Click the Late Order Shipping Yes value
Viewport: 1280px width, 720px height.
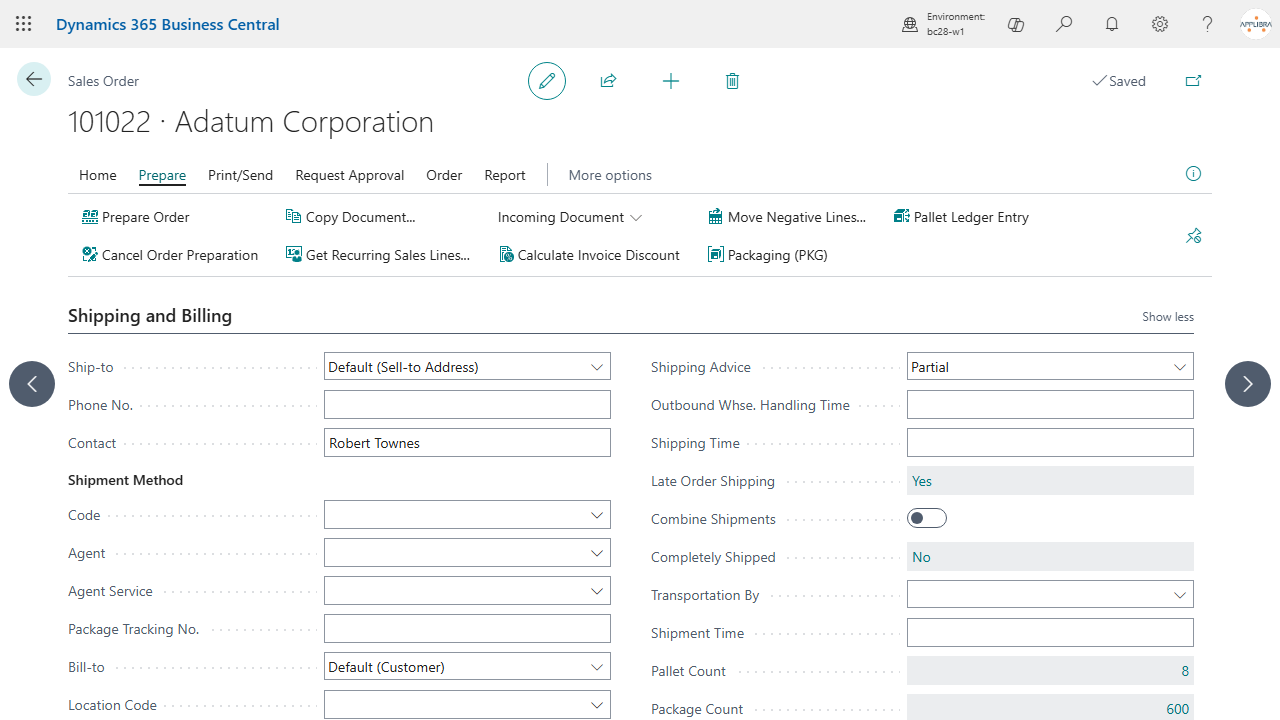pos(1050,481)
